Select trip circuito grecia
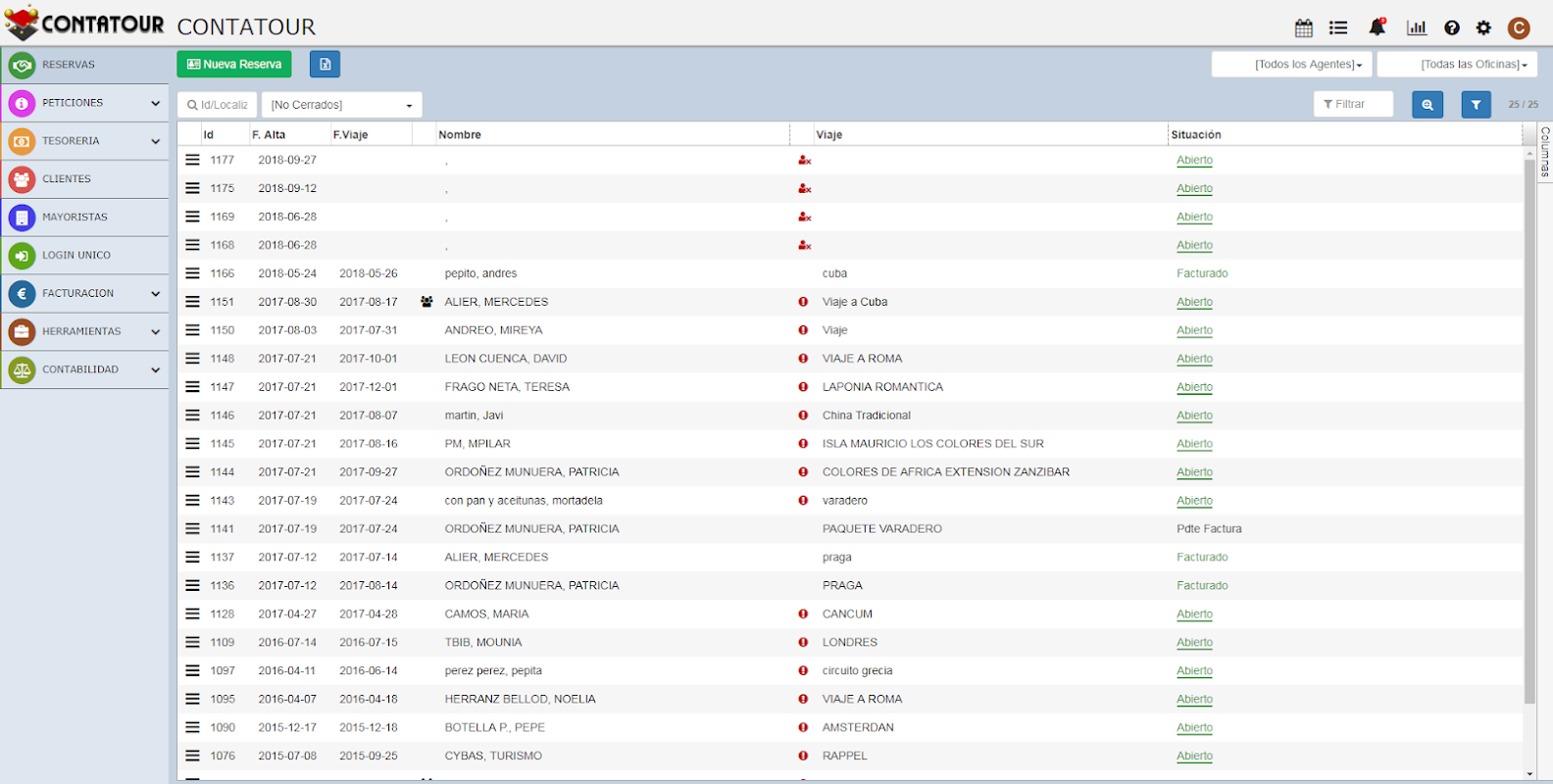Image resolution: width=1553 pixels, height=784 pixels. point(857,671)
